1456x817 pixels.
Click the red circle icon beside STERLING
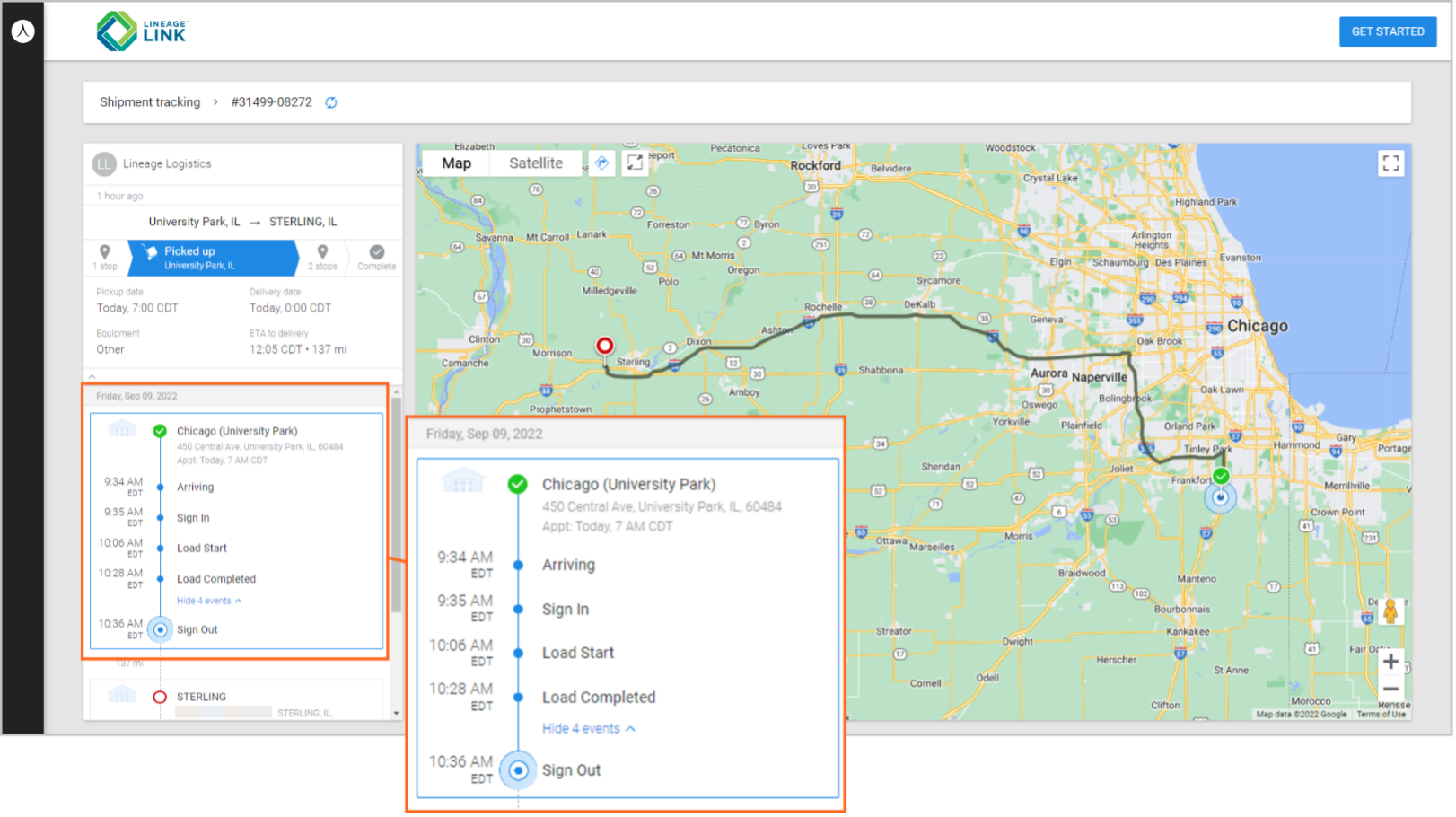point(160,698)
